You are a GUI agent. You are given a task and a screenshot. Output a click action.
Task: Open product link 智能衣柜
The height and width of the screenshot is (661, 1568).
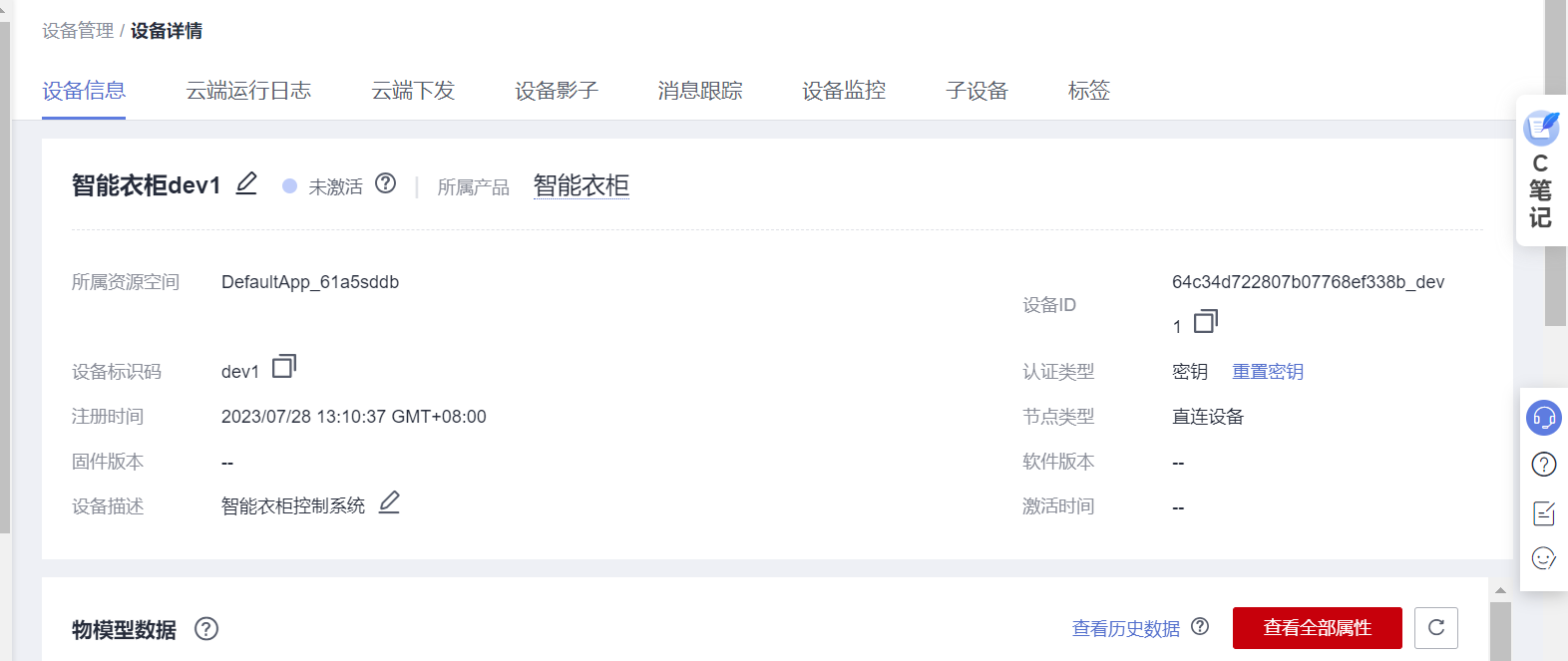(582, 185)
